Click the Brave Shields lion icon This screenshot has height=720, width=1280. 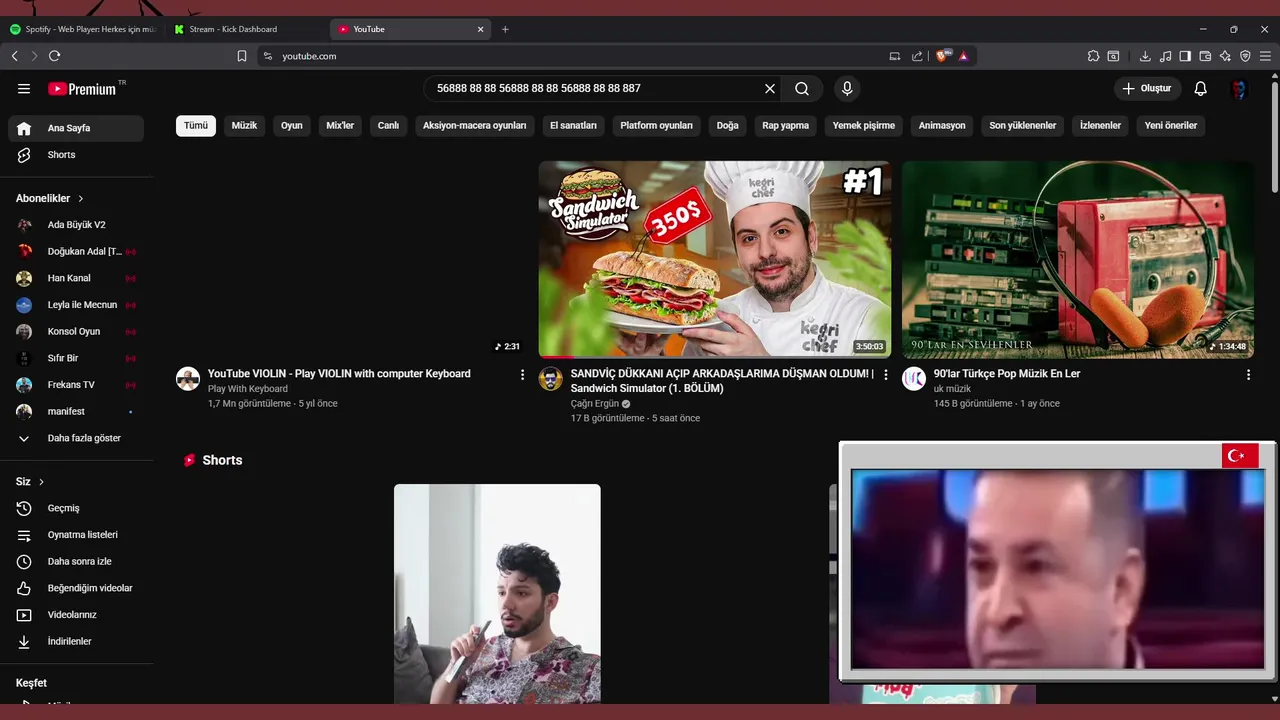pos(941,56)
